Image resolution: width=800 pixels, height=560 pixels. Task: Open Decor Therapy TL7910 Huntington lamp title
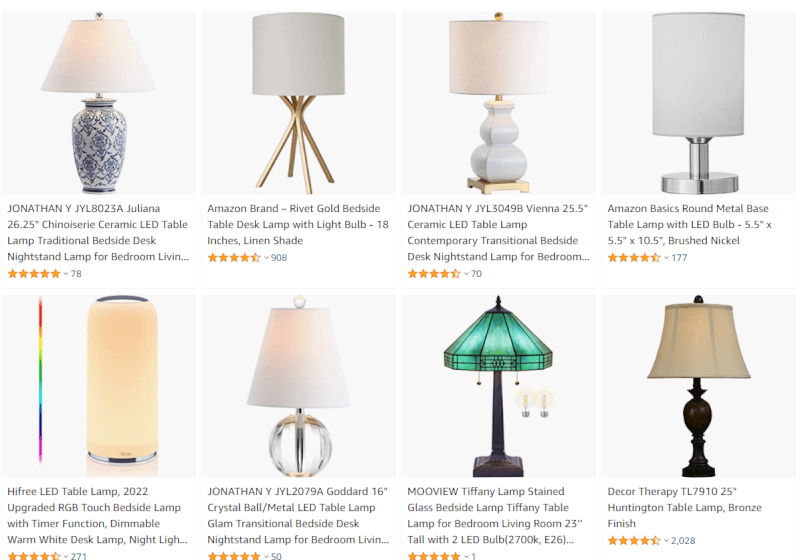pyautogui.click(x=684, y=507)
